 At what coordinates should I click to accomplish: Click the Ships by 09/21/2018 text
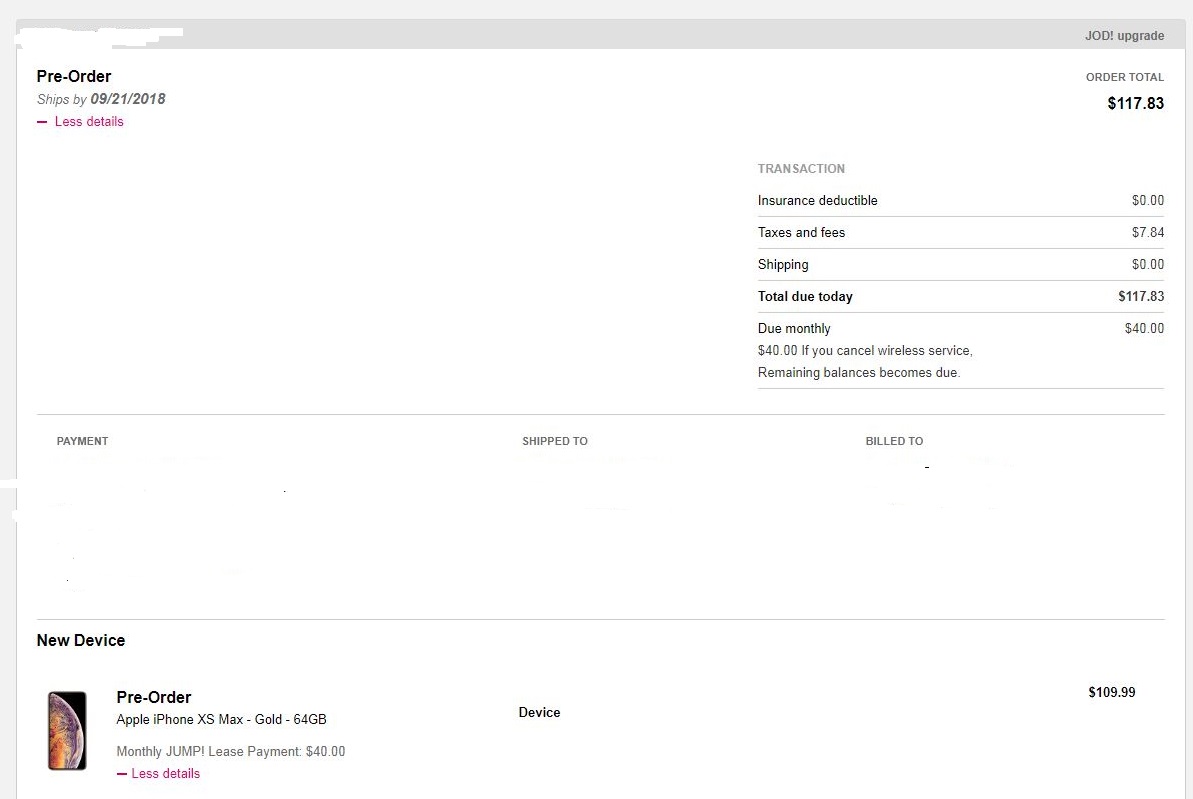pyautogui.click(x=101, y=99)
